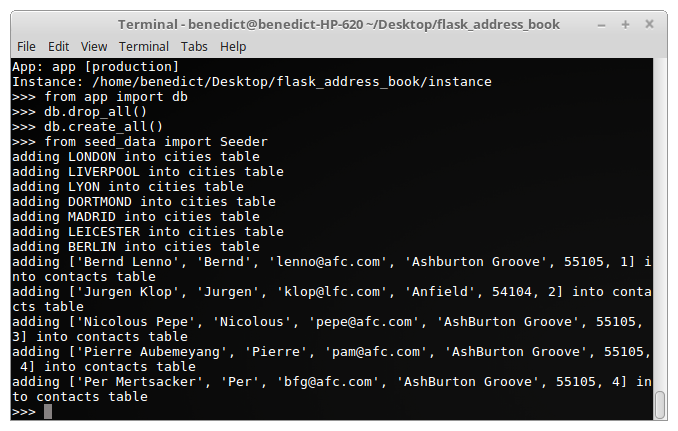This screenshot has width=678, height=431.
Task: Click the 'lenno@afc.com' email text
Action: click(x=328, y=262)
